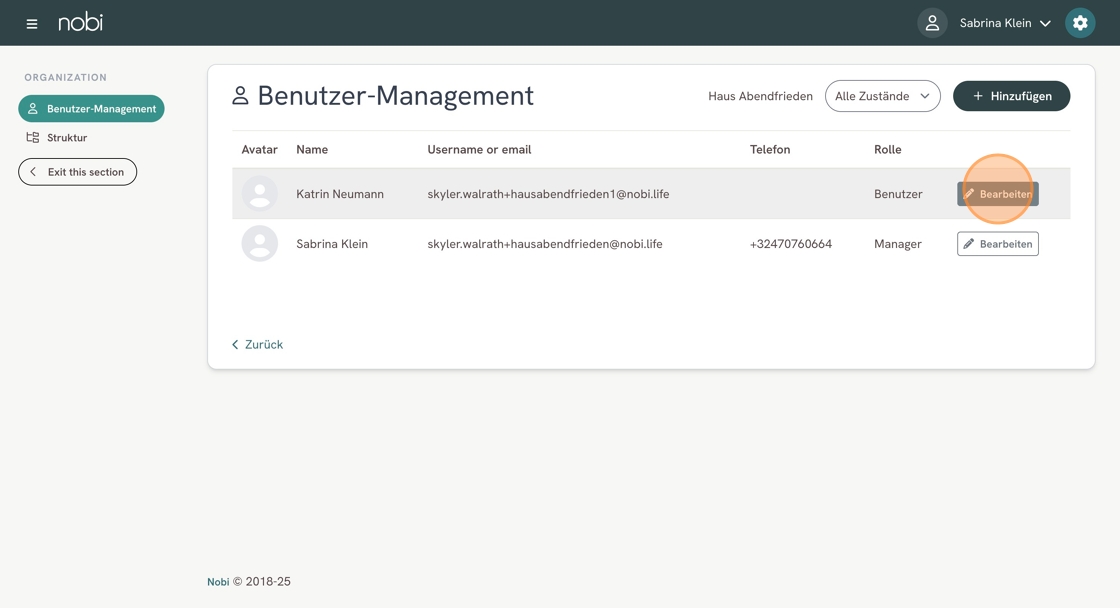
Task: Click the Name column header
Action: (312, 149)
